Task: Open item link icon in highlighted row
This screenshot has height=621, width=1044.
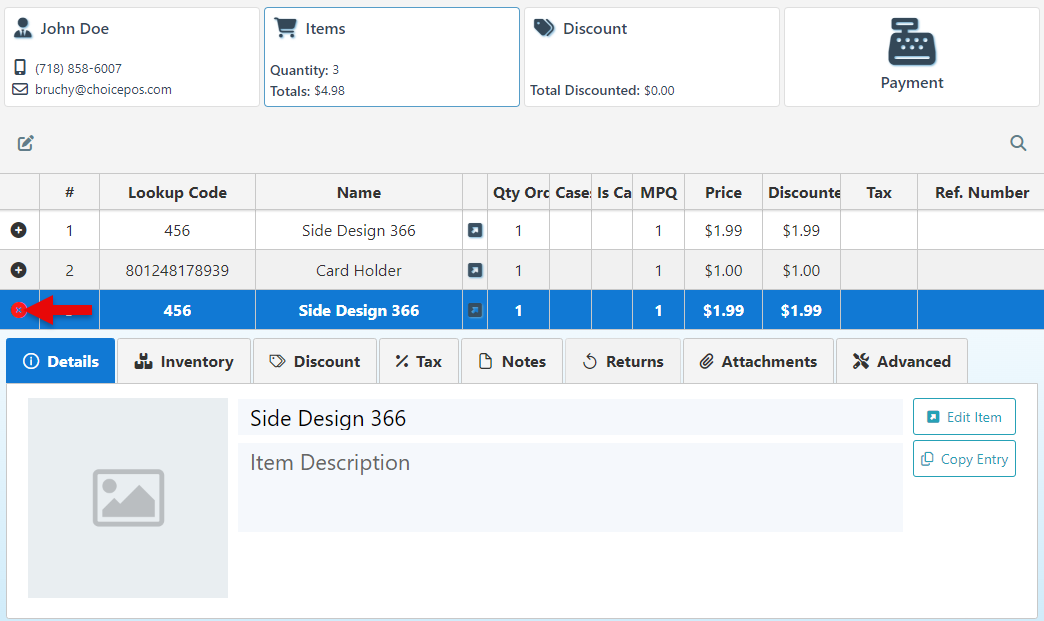Action: pyautogui.click(x=475, y=310)
